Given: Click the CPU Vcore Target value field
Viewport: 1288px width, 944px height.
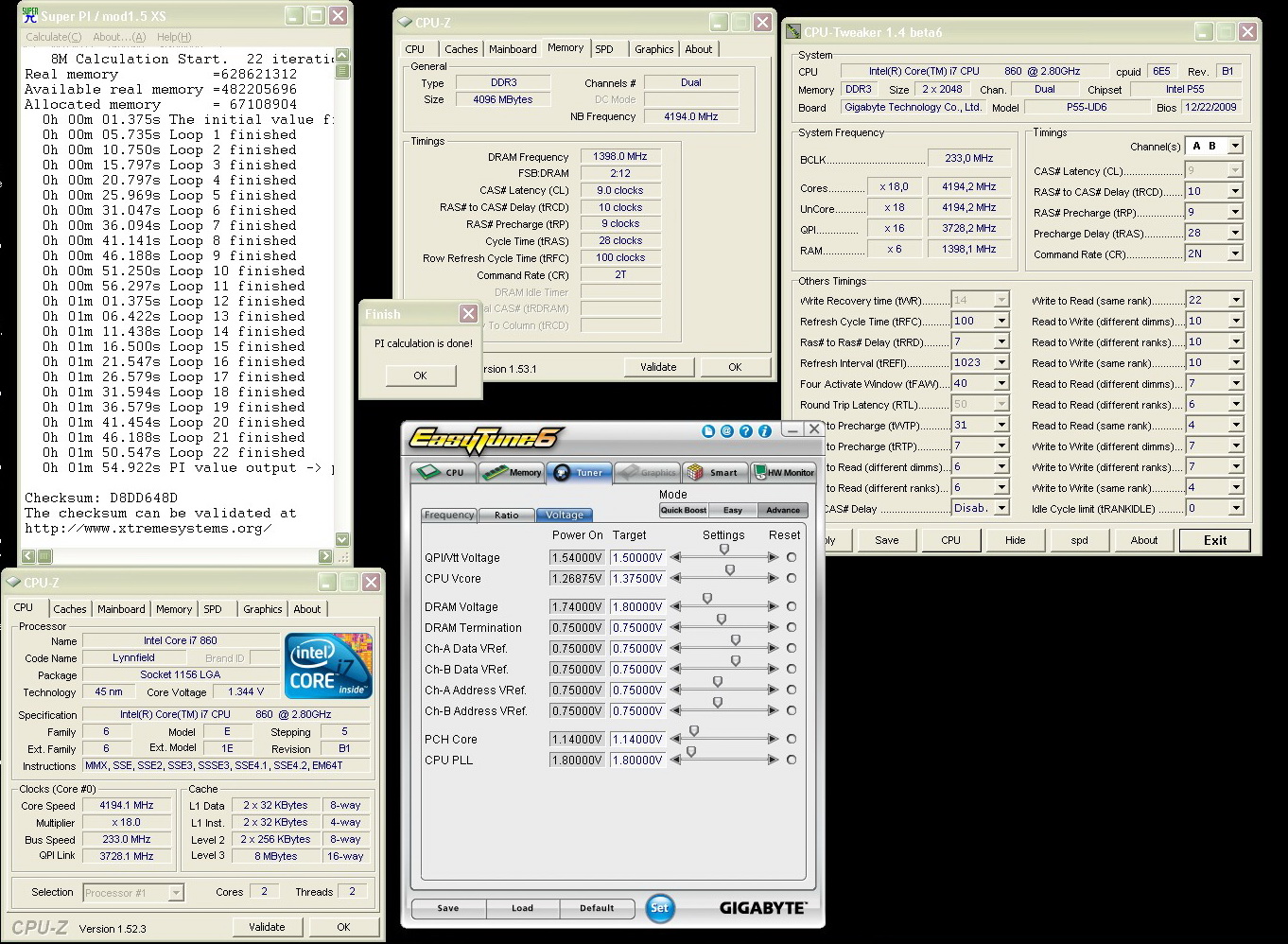Looking at the screenshot, I should pos(637,579).
